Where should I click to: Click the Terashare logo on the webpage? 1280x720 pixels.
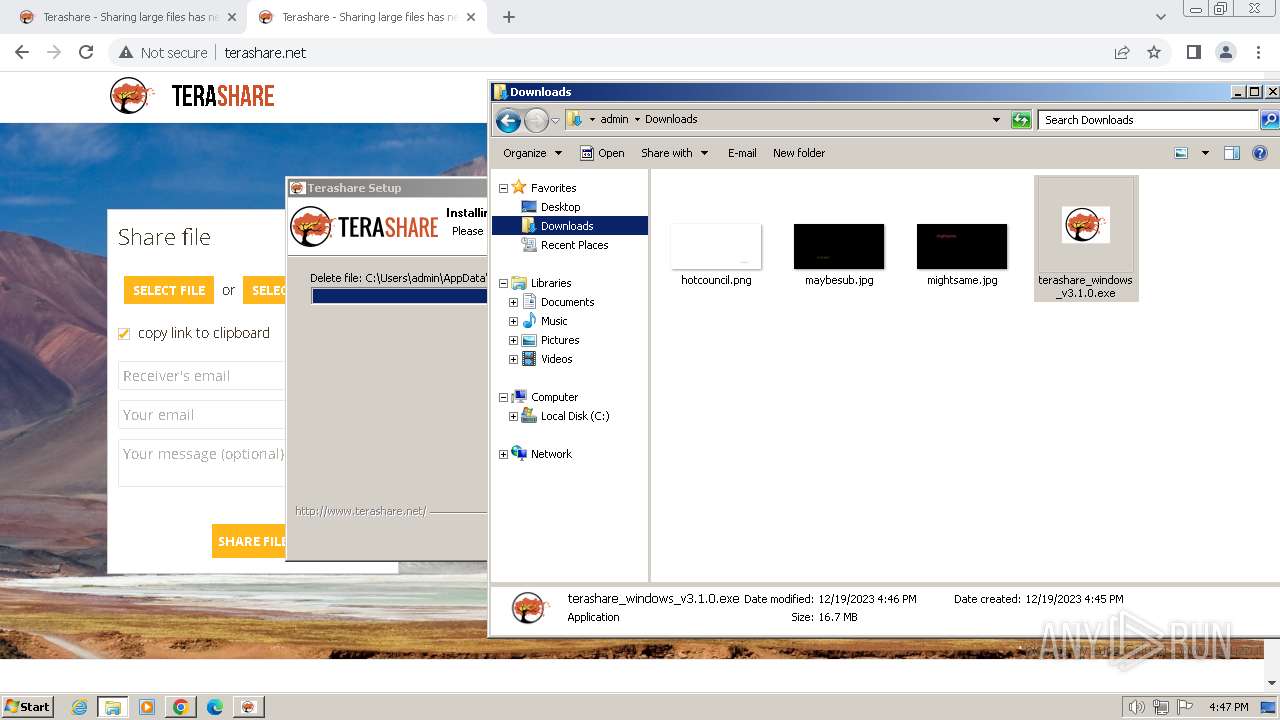(192, 96)
